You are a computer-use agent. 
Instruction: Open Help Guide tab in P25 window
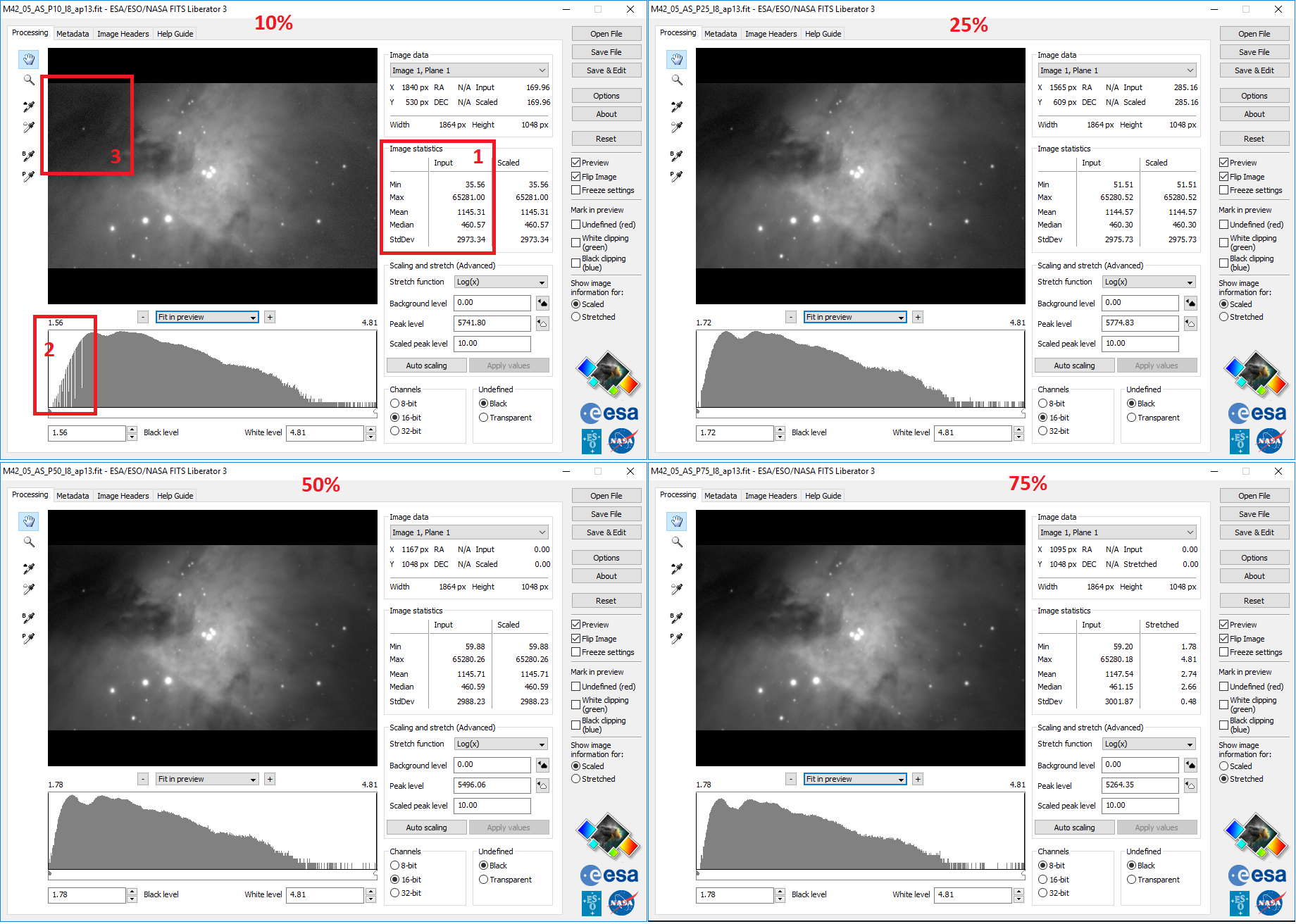[x=823, y=34]
